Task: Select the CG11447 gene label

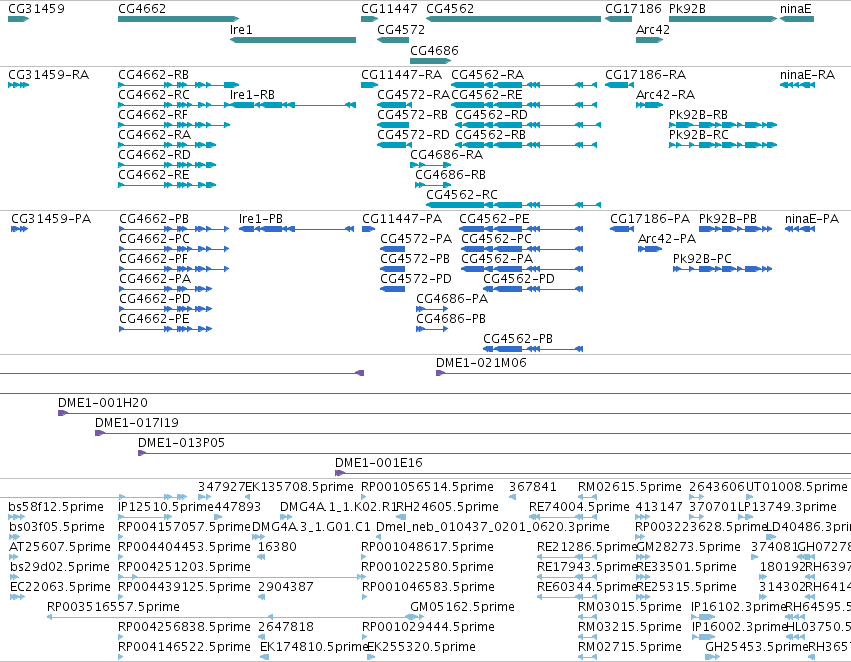Action: (x=389, y=9)
